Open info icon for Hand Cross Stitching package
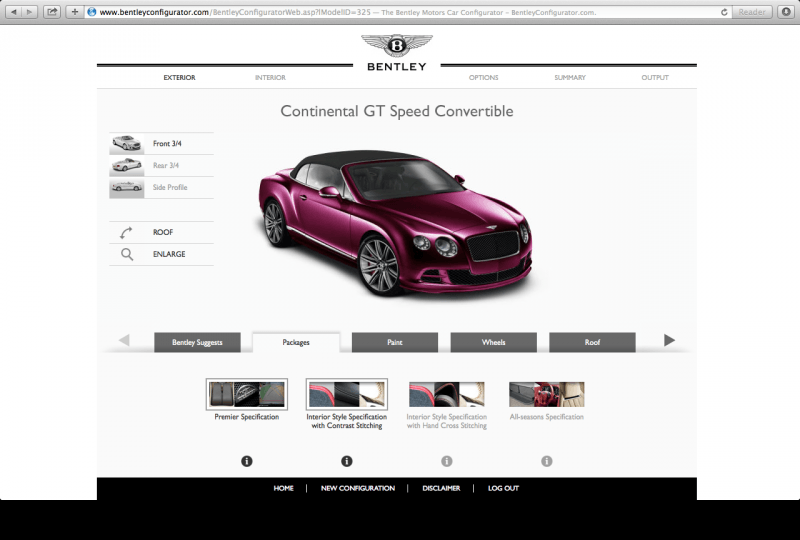 pos(447,461)
